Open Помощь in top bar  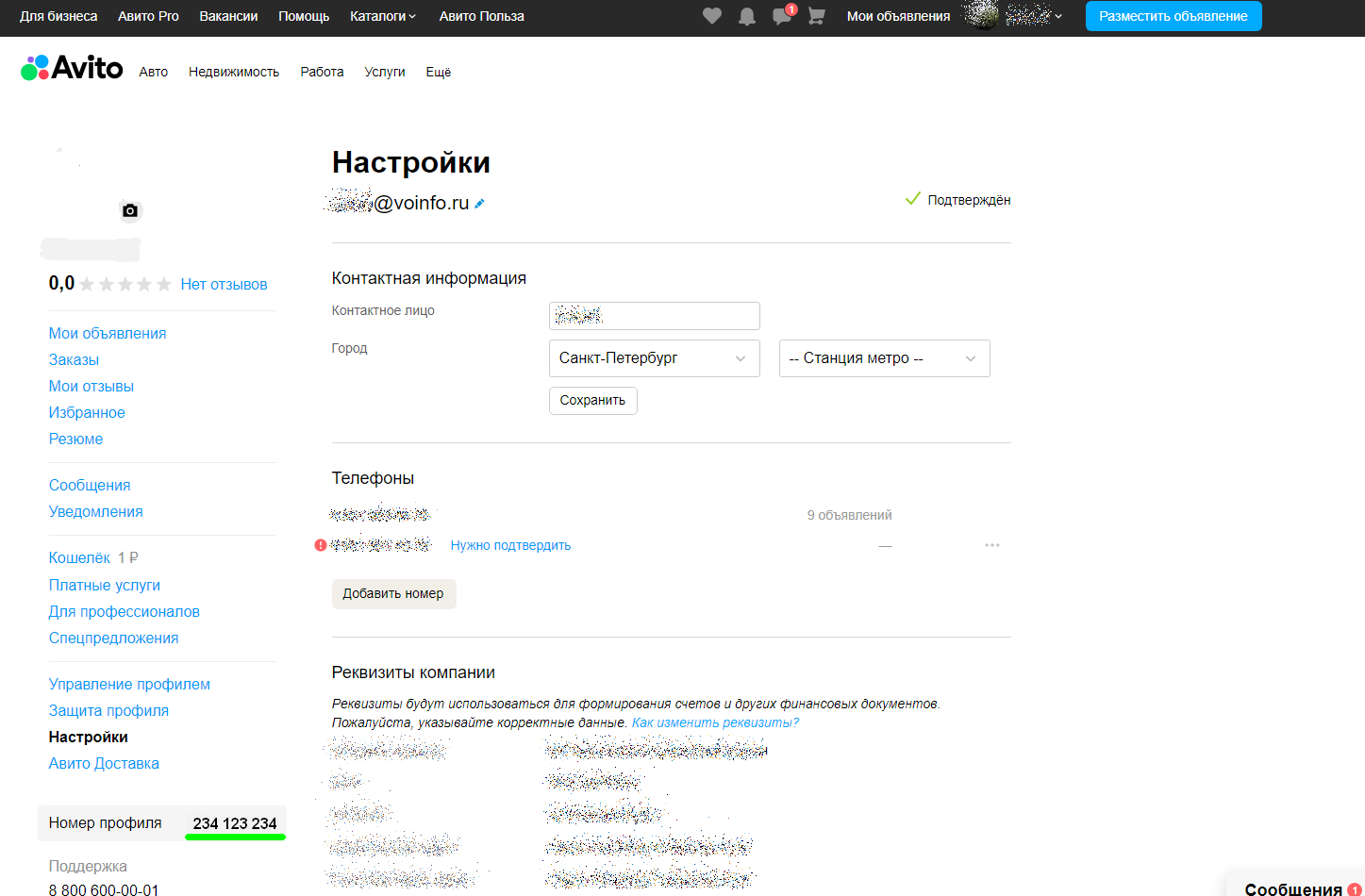pos(304,16)
